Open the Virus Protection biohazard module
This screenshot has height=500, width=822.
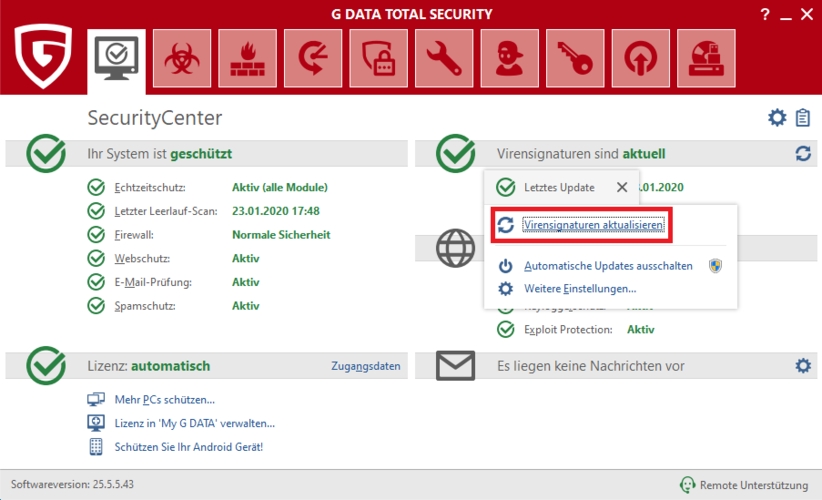(x=182, y=59)
